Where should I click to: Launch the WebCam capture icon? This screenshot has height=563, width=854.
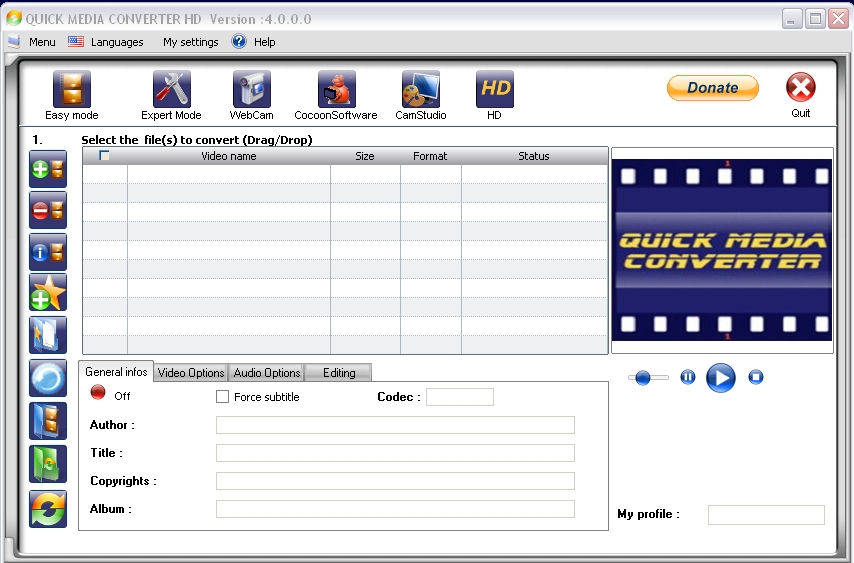point(252,89)
